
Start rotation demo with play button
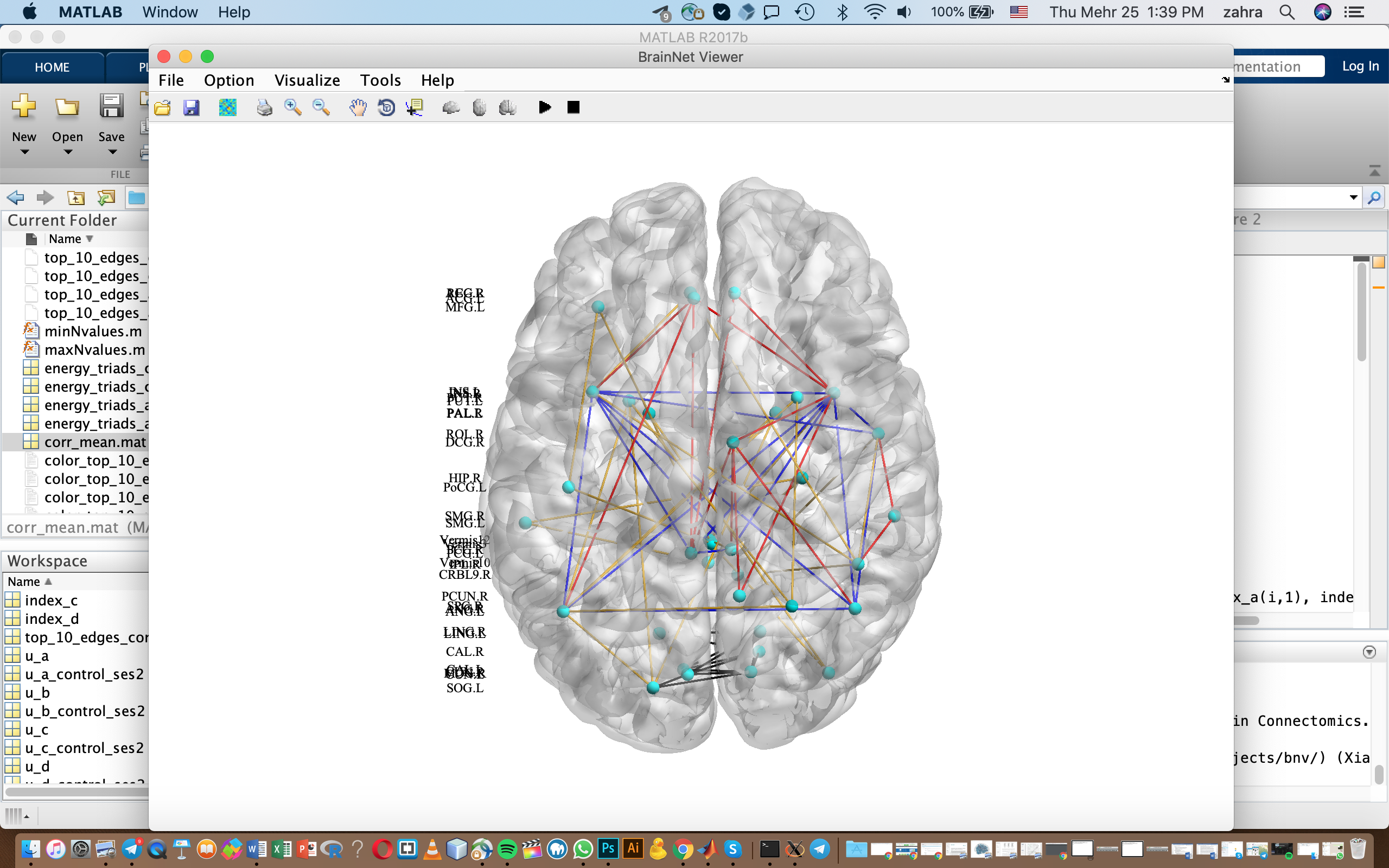[545, 107]
